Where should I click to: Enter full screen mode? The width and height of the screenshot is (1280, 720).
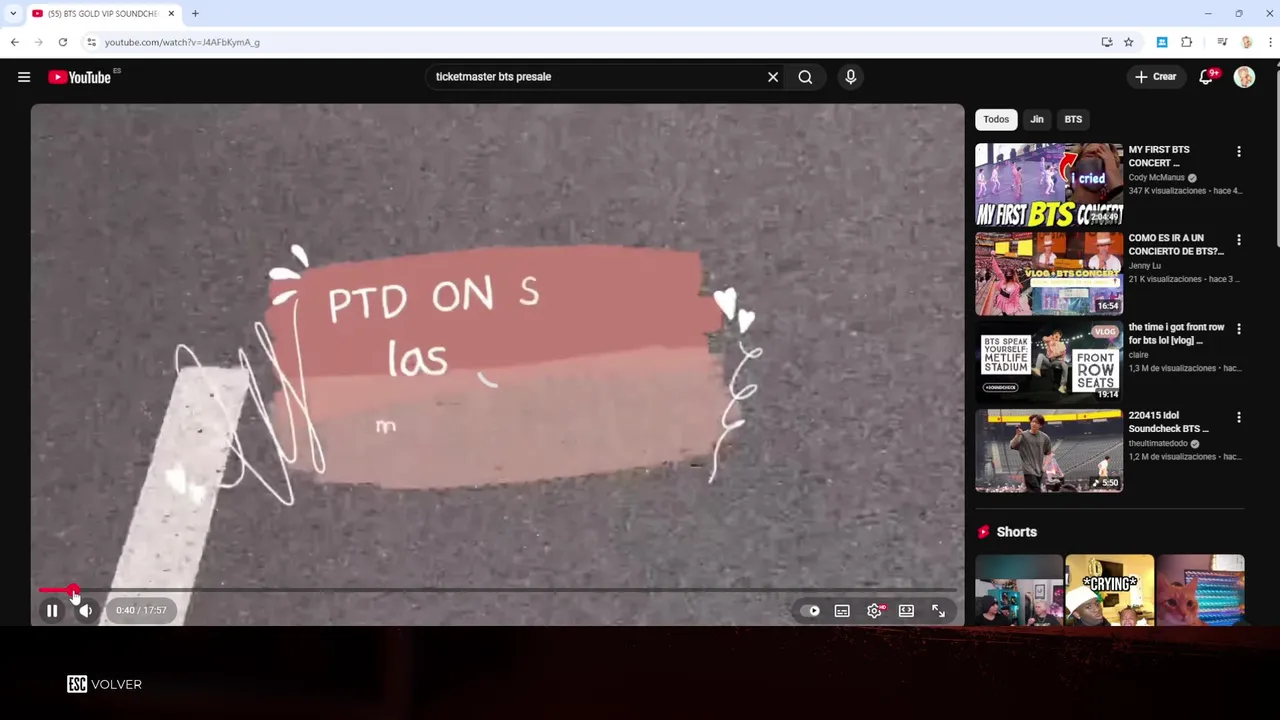(938, 611)
